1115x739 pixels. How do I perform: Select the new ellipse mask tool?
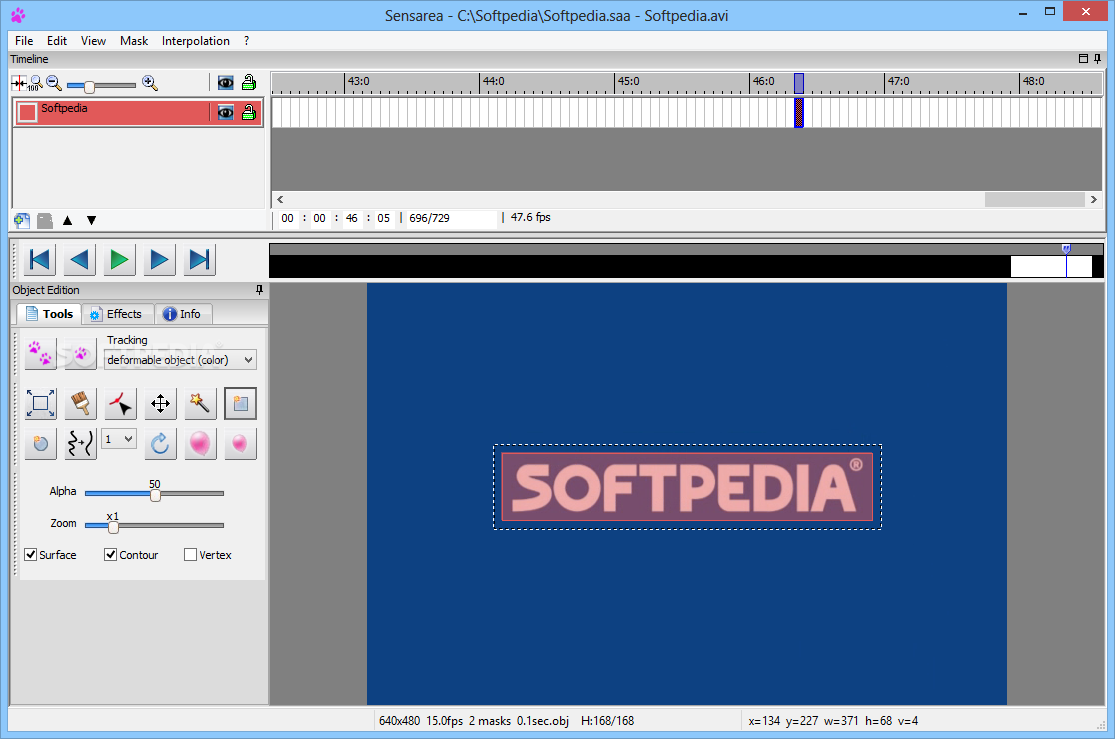[41, 444]
